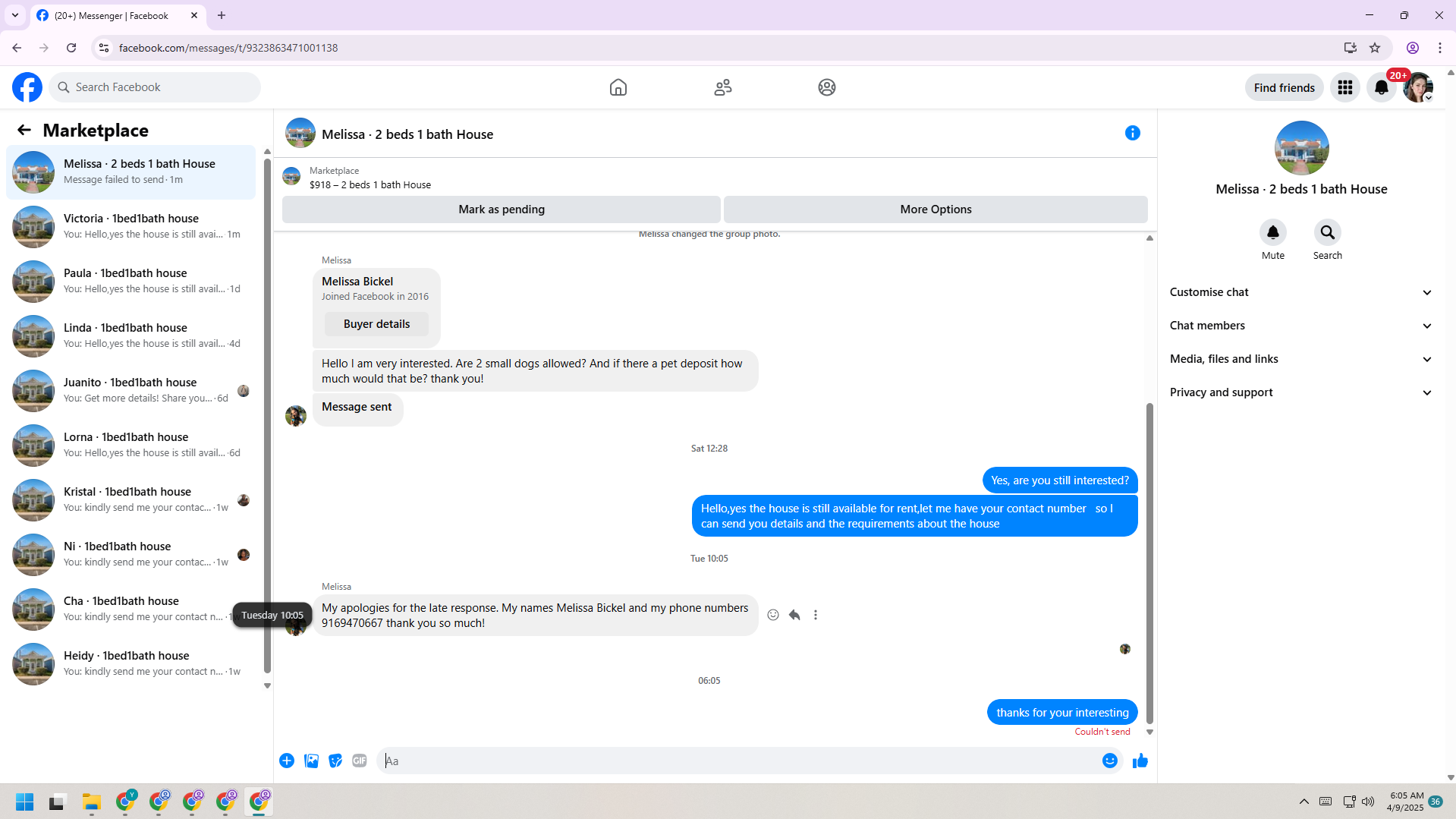Expand the Chat members section

[x=1301, y=326]
